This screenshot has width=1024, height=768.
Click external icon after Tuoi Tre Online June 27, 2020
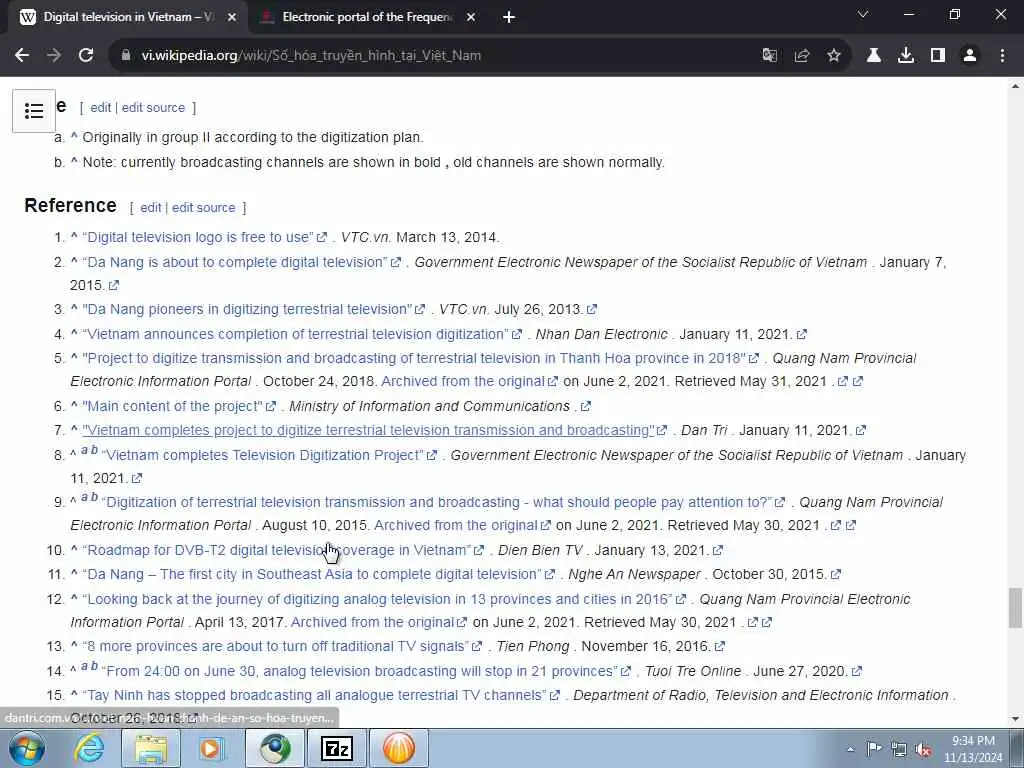coord(857,671)
